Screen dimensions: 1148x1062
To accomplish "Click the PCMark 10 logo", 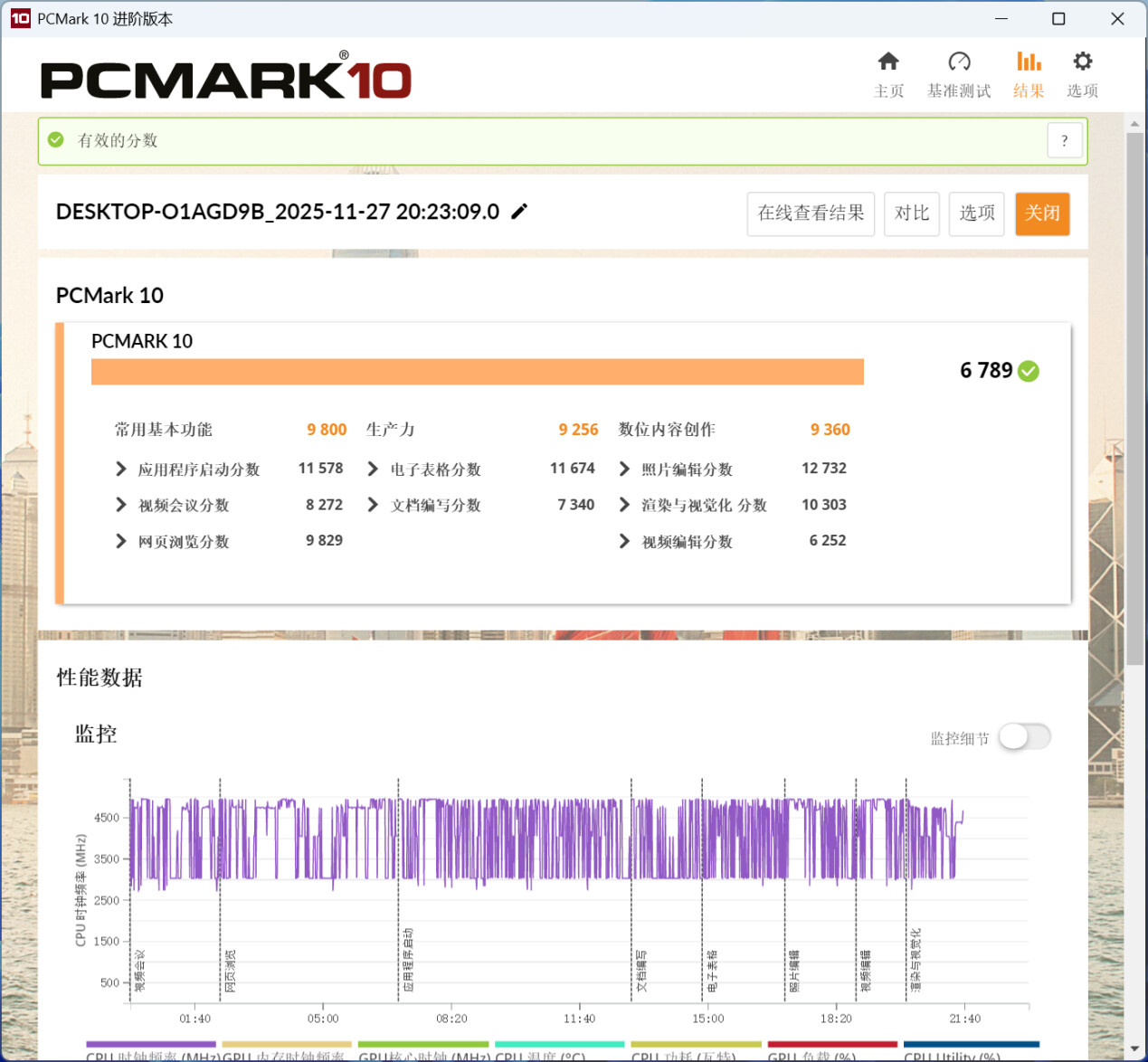I will pyautogui.click(x=226, y=80).
